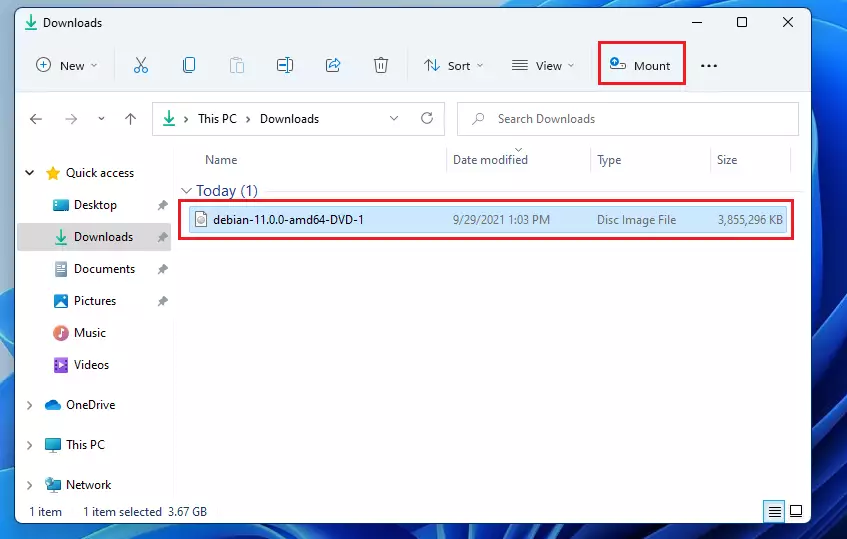
Task: Open Documents in the sidebar
Action: click(x=104, y=268)
